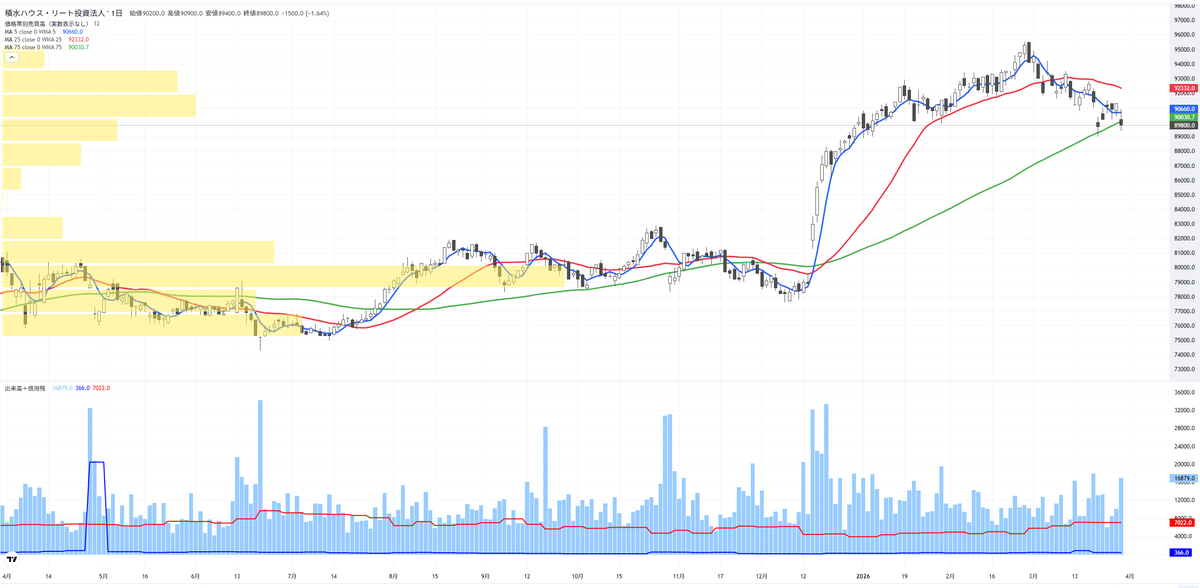The width and height of the screenshot is (1200, 588).
Task: Click the 8月 label on the time axis
Action: coord(392,577)
